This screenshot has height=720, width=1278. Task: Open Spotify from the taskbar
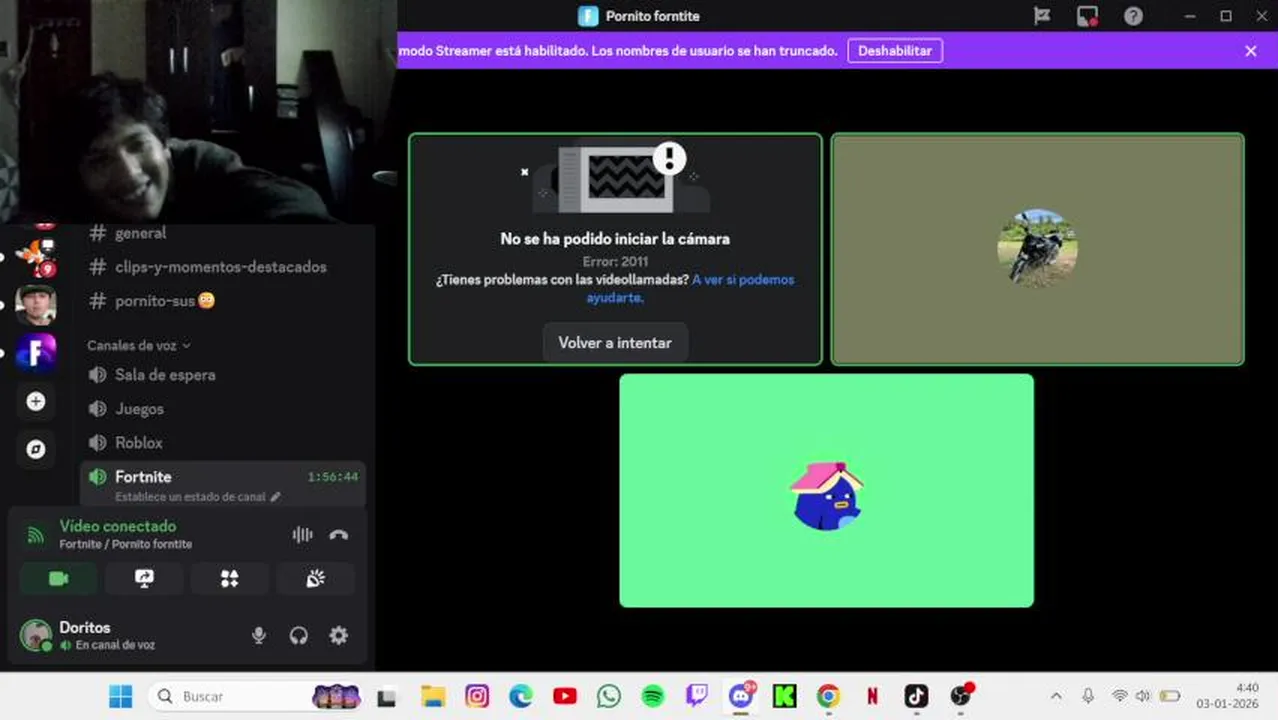click(653, 696)
